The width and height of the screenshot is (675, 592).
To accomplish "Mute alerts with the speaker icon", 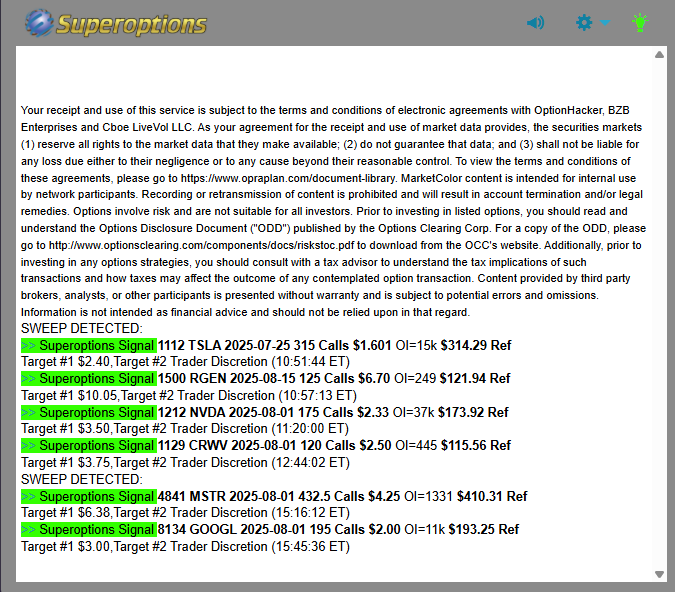I will (x=536, y=22).
